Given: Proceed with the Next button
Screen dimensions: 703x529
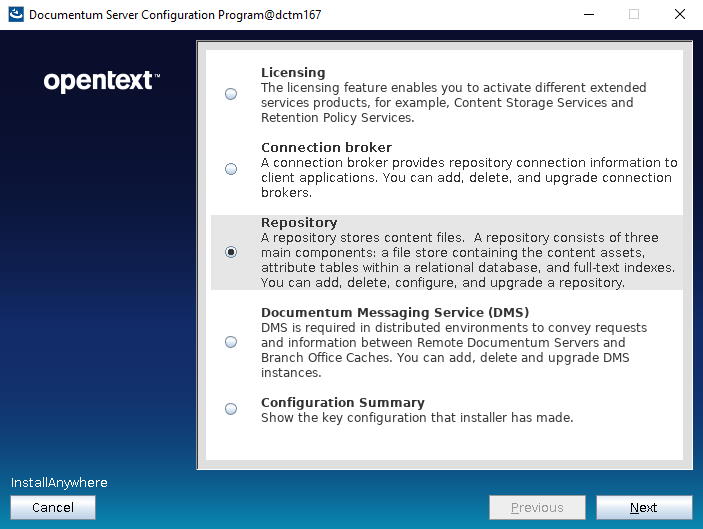Looking at the screenshot, I should pyautogui.click(x=643, y=508).
